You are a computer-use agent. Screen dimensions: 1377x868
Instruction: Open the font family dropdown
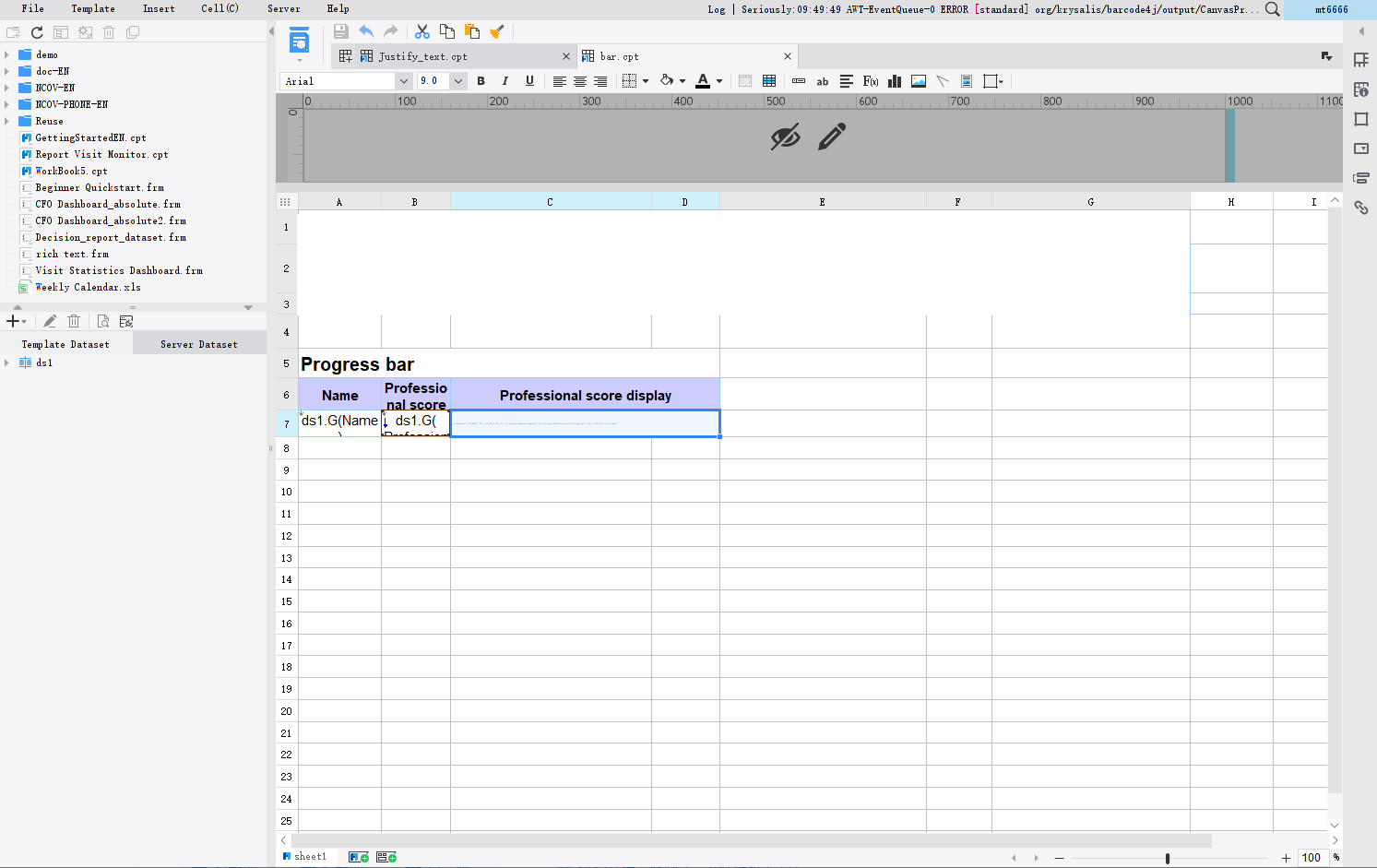click(x=404, y=80)
